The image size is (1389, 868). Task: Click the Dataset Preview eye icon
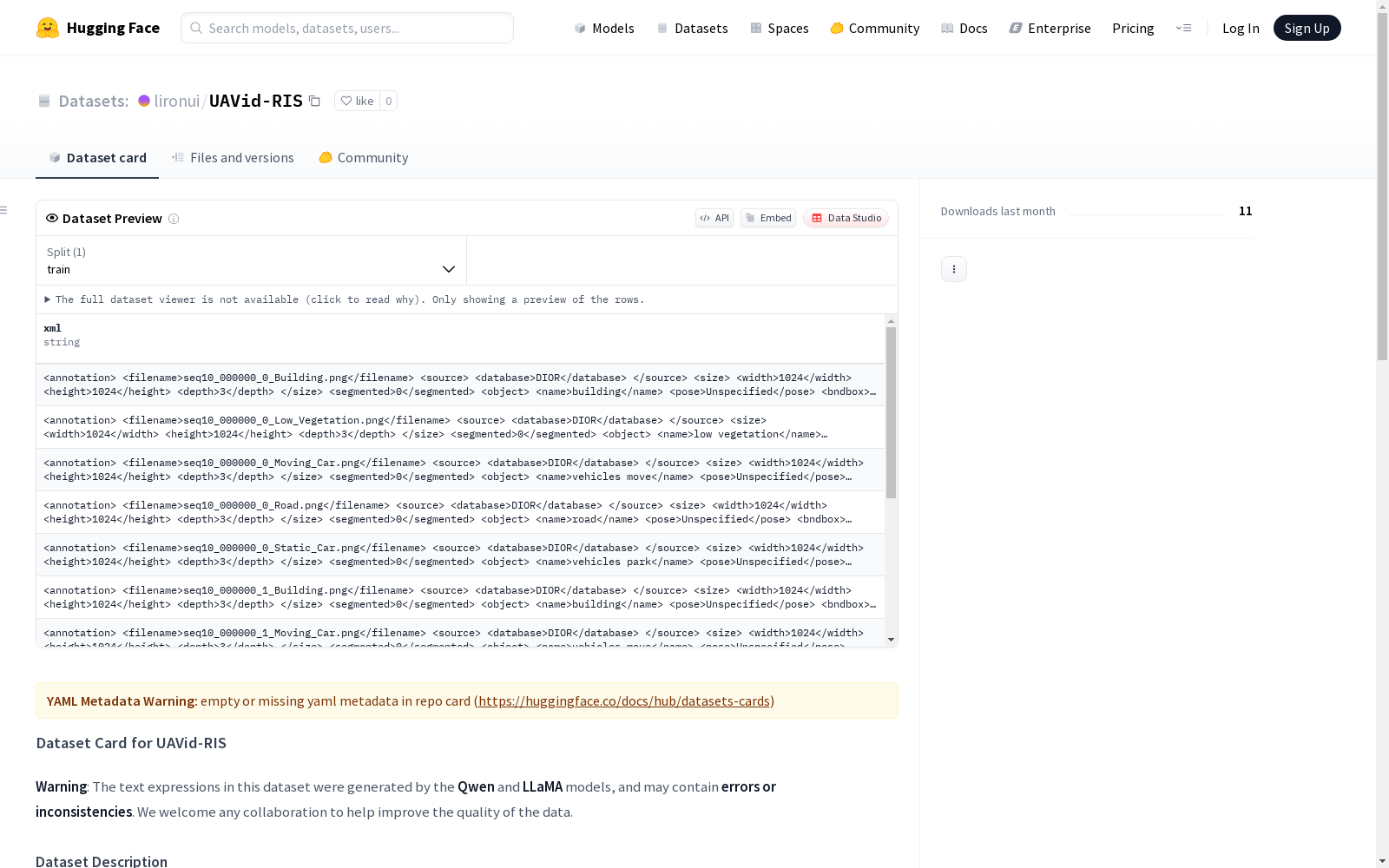[x=52, y=218]
